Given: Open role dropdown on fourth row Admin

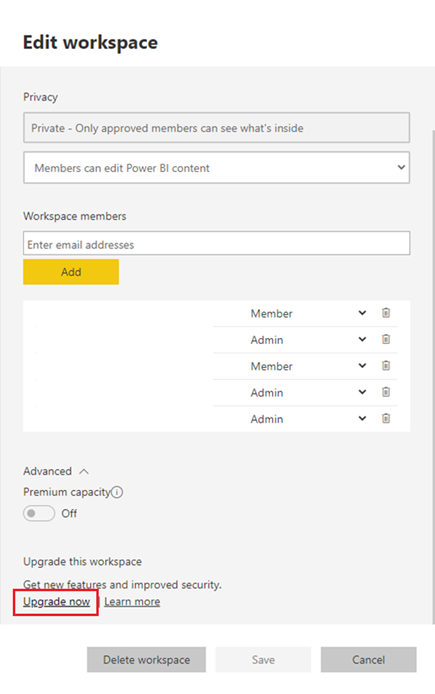Looking at the screenshot, I should (362, 392).
